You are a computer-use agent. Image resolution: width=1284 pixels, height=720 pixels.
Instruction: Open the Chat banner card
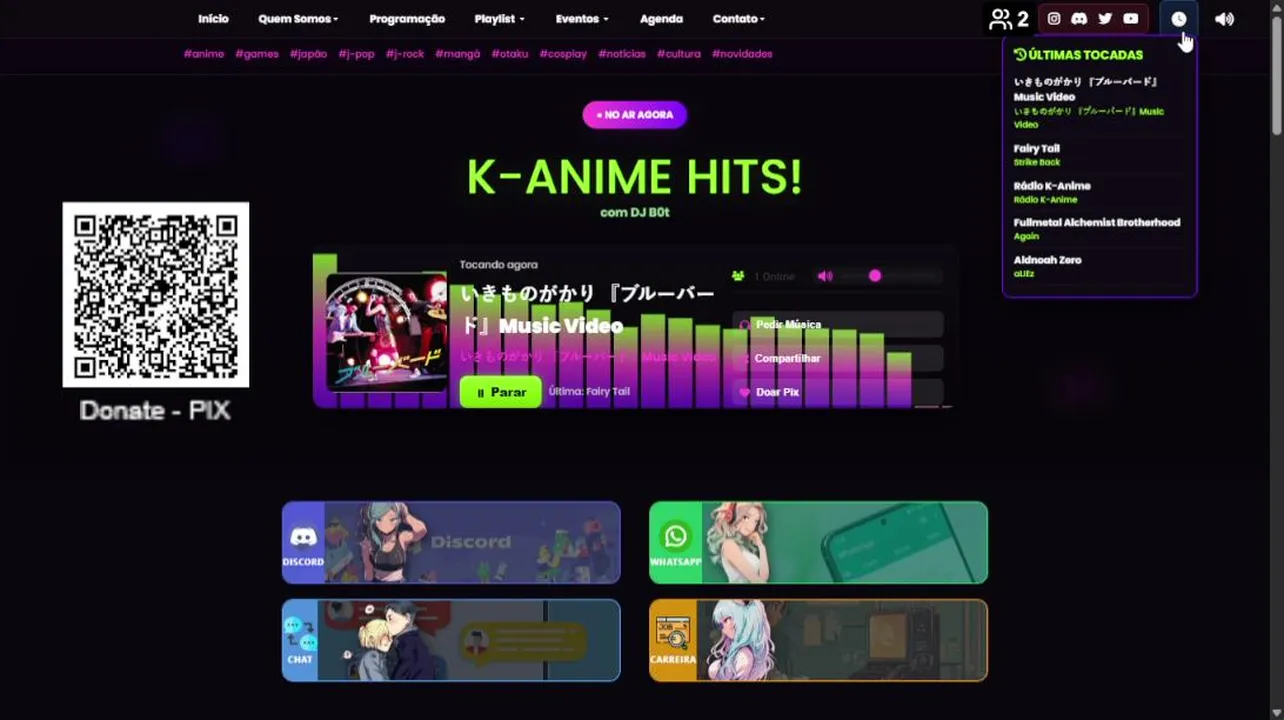point(451,640)
